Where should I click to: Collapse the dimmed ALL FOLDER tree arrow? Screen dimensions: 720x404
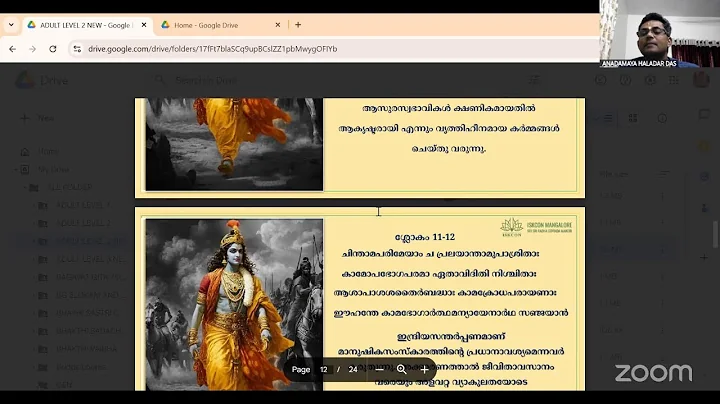(x=24, y=187)
